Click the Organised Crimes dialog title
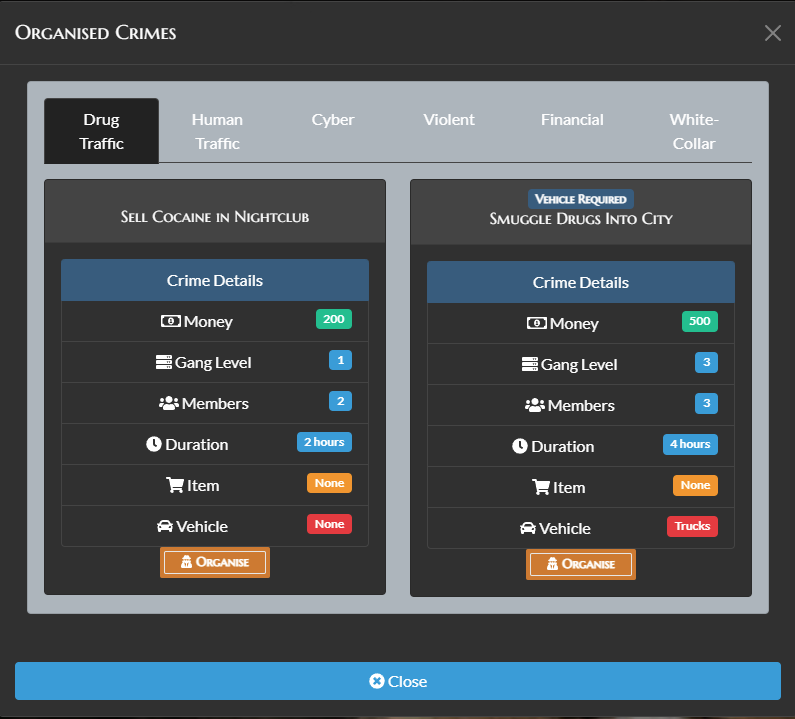Viewport: 795px width, 719px height. 95,33
